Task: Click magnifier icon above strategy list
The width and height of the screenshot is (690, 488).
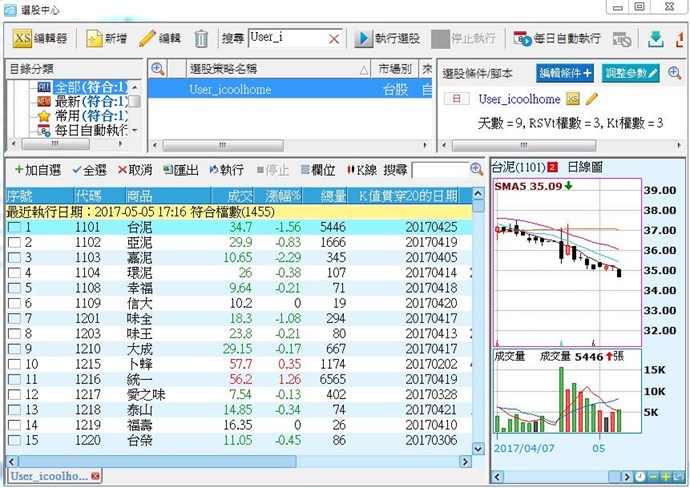Action: (157, 70)
